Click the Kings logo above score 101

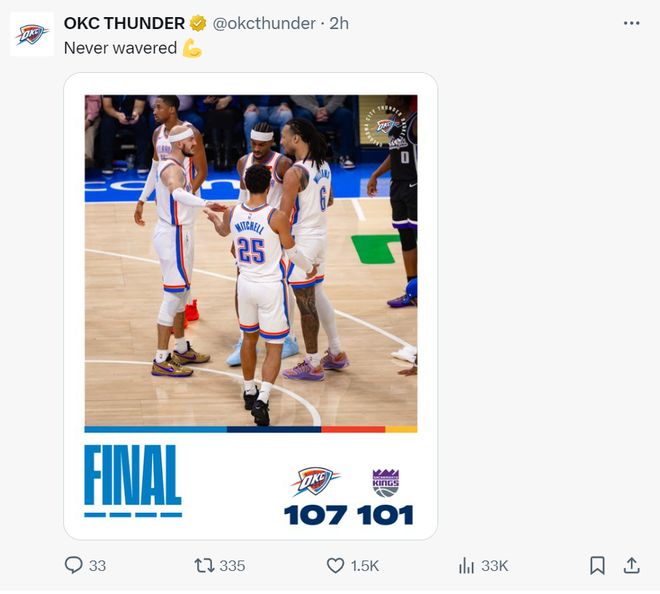point(385,481)
